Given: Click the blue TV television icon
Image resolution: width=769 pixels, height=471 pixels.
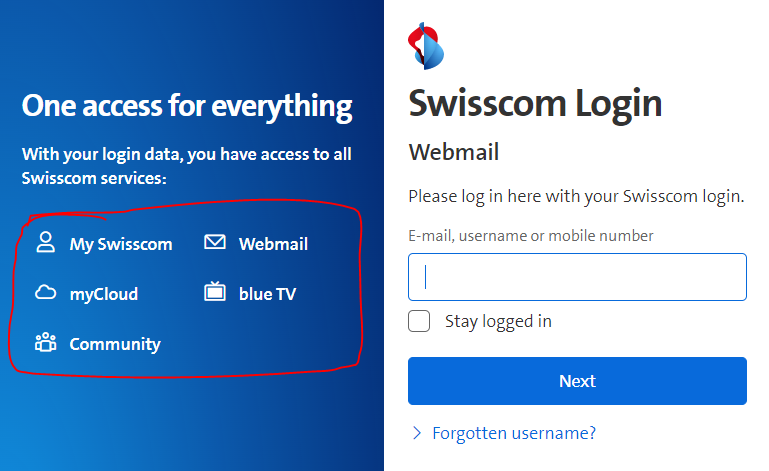Looking at the screenshot, I should pyautogui.click(x=215, y=293).
